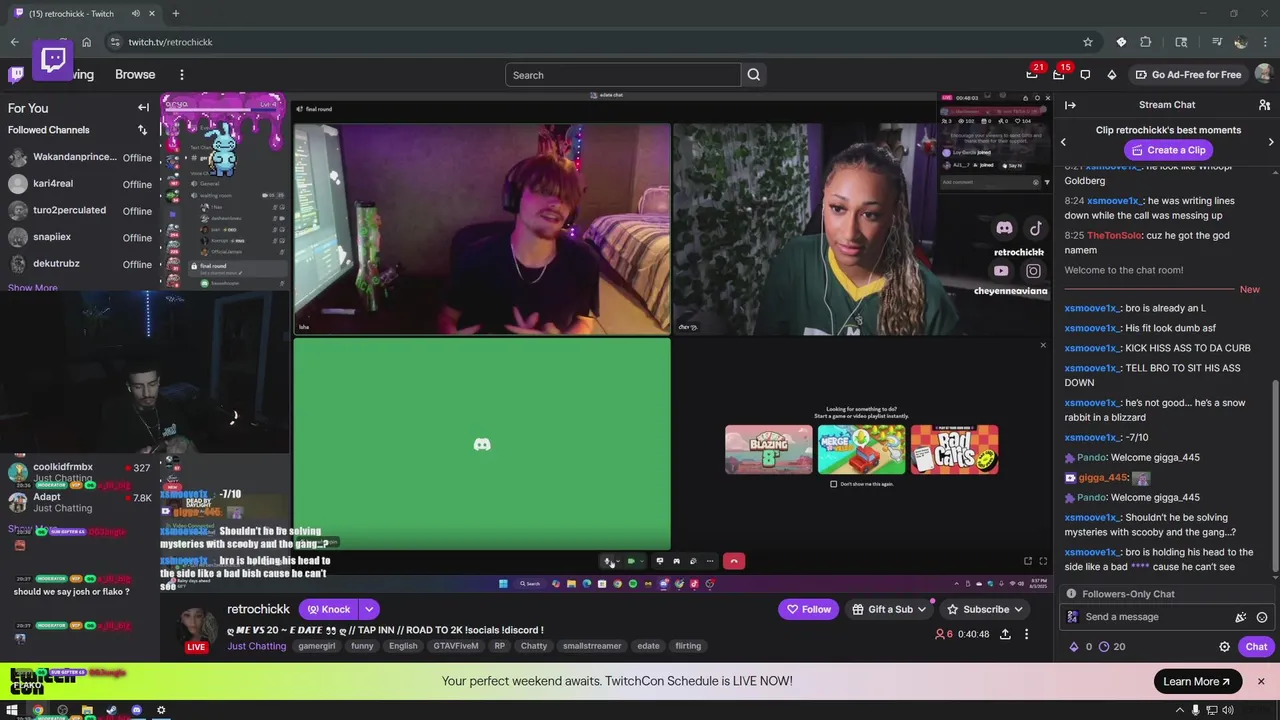This screenshot has width=1280, height=720.
Task: Open the stream's three-dot options menu
Action: [x=1026, y=634]
